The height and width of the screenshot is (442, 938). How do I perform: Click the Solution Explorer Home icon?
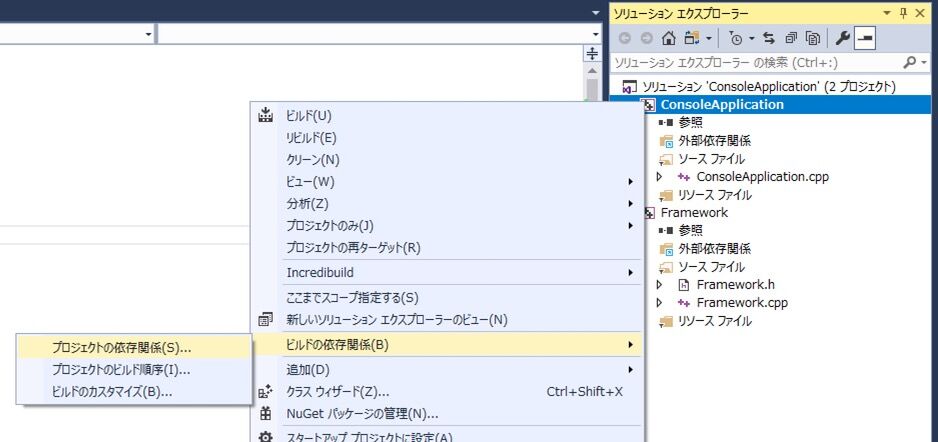click(x=669, y=38)
